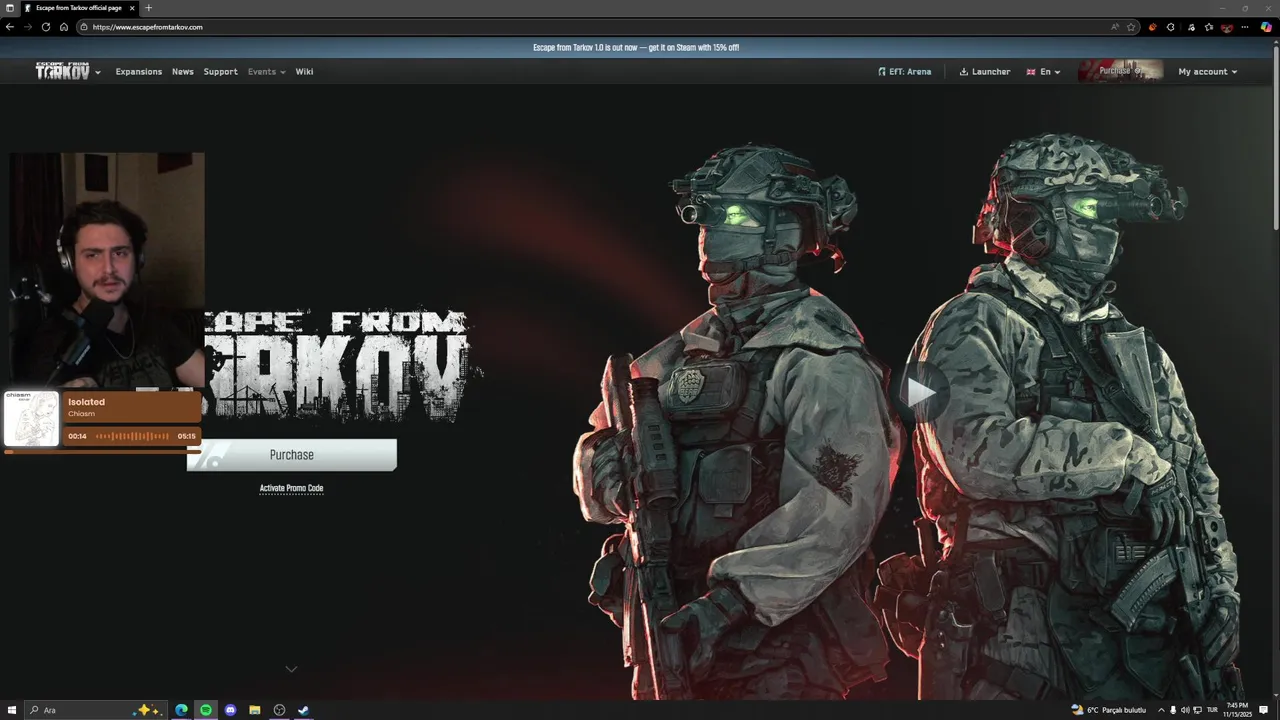Open the Favorites list icon

pyautogui.click(x=1209, y=27)
